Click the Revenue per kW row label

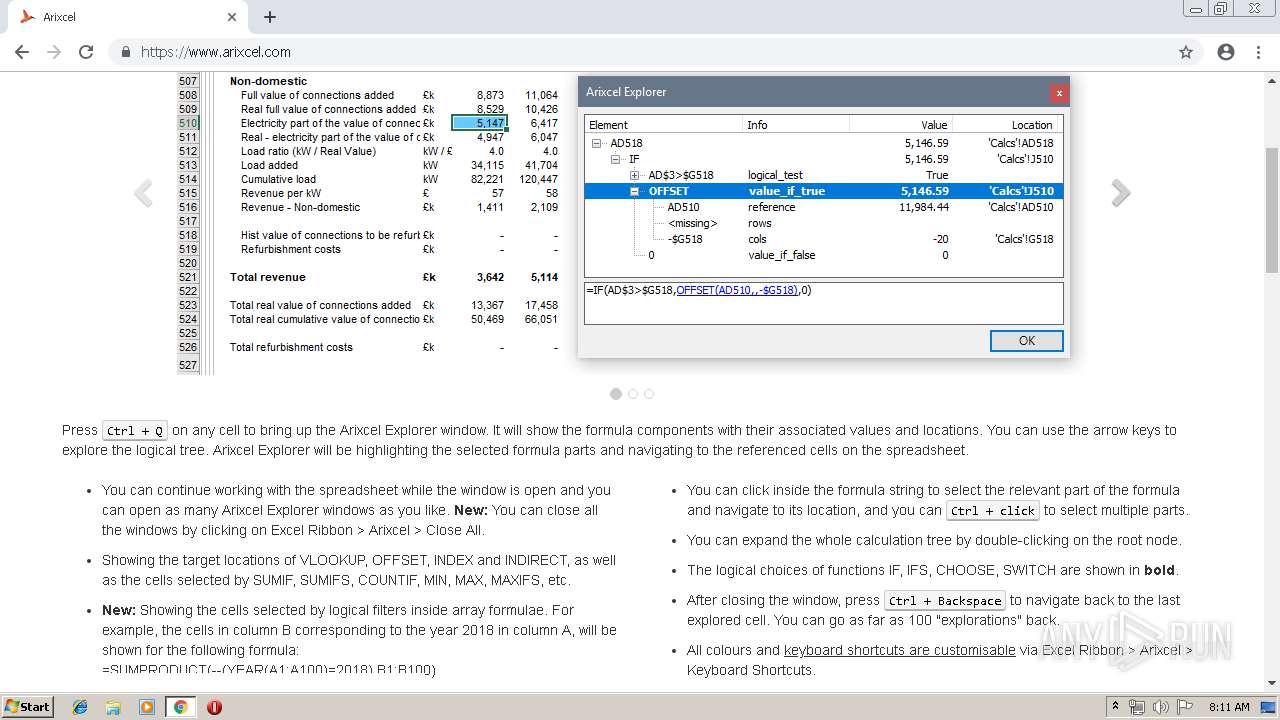pos(281,193)
